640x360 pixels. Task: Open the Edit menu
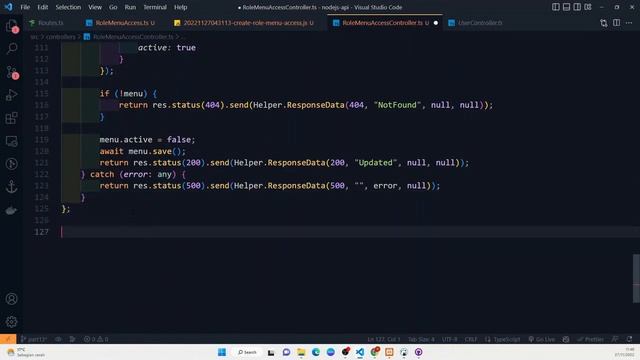pos(42,7)
